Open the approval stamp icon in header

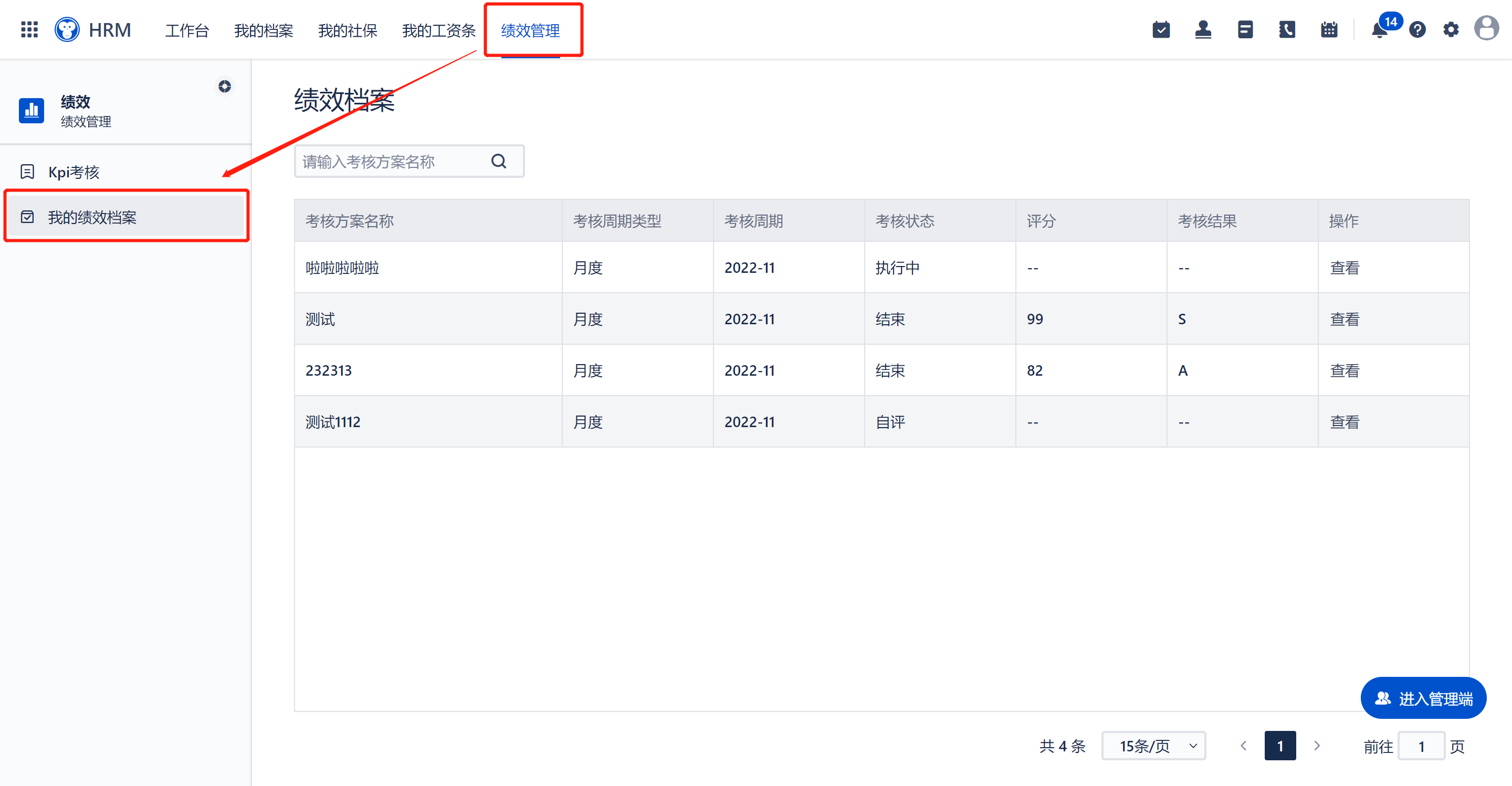(x=1203, y=29)
